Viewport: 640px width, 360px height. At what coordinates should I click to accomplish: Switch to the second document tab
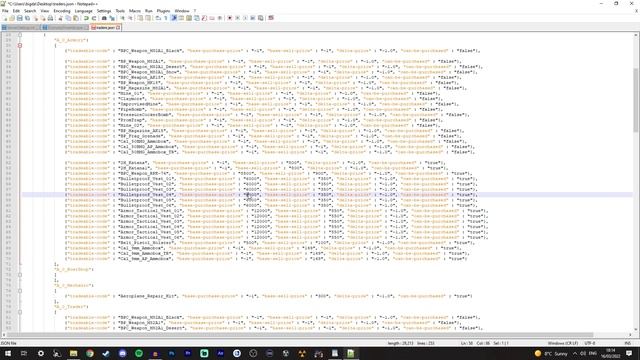point(65,27)
